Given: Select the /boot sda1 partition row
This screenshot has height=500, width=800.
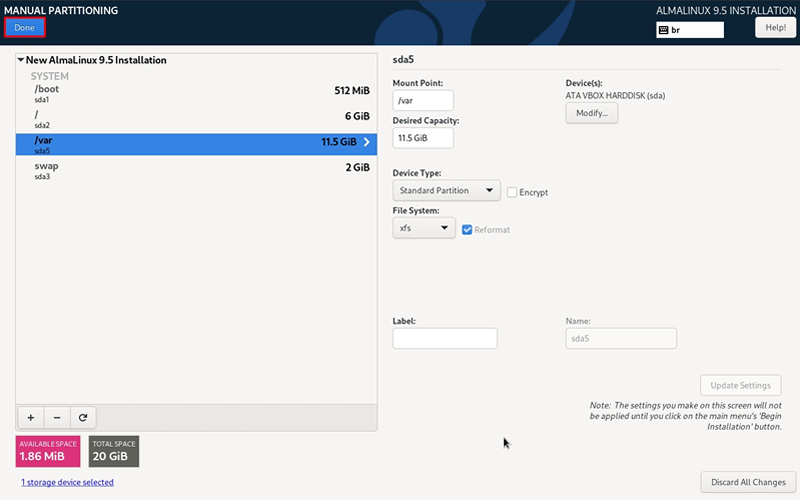Looking at the screenshot, I should 196,94.
